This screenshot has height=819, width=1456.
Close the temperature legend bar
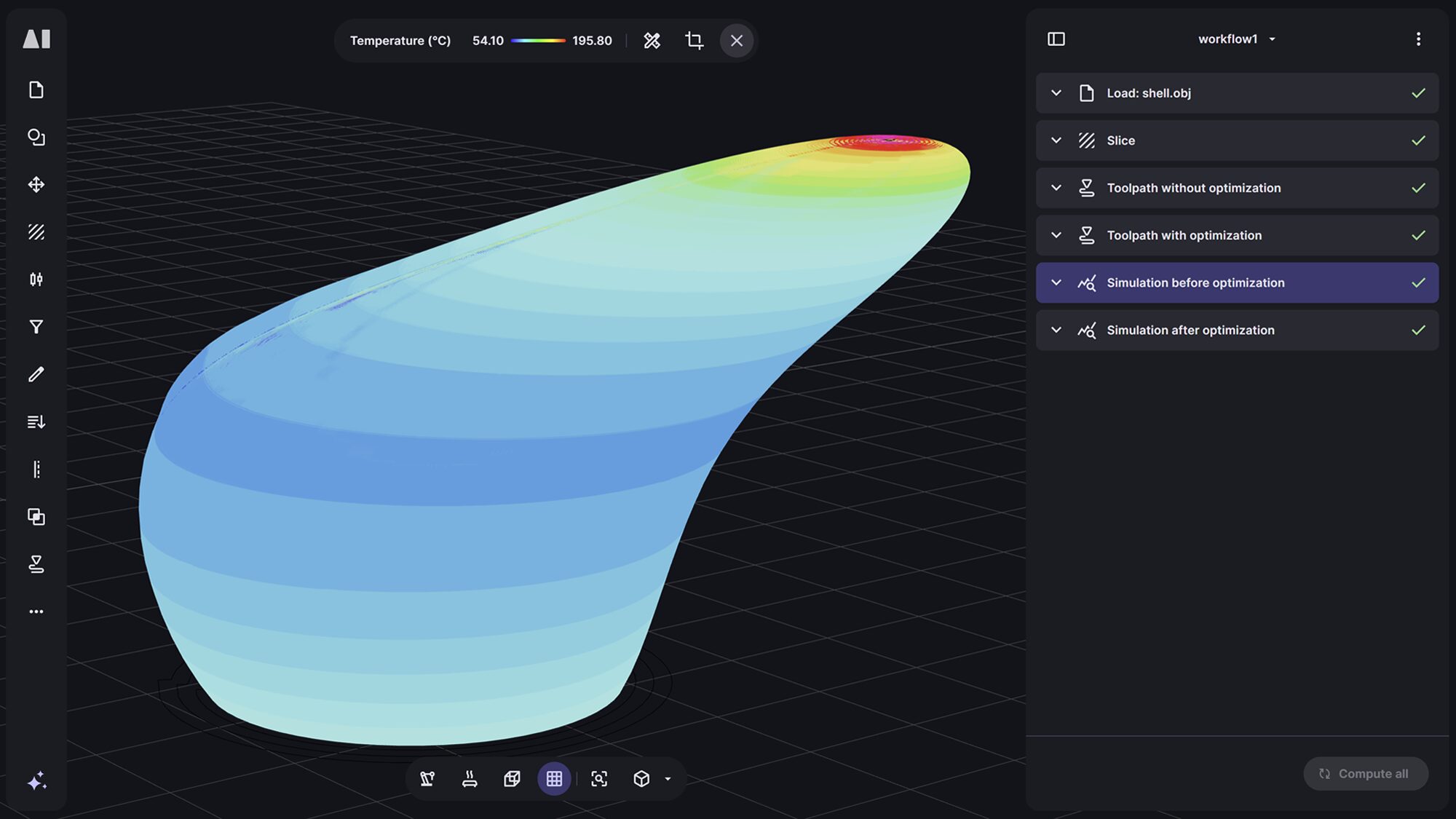736,41
